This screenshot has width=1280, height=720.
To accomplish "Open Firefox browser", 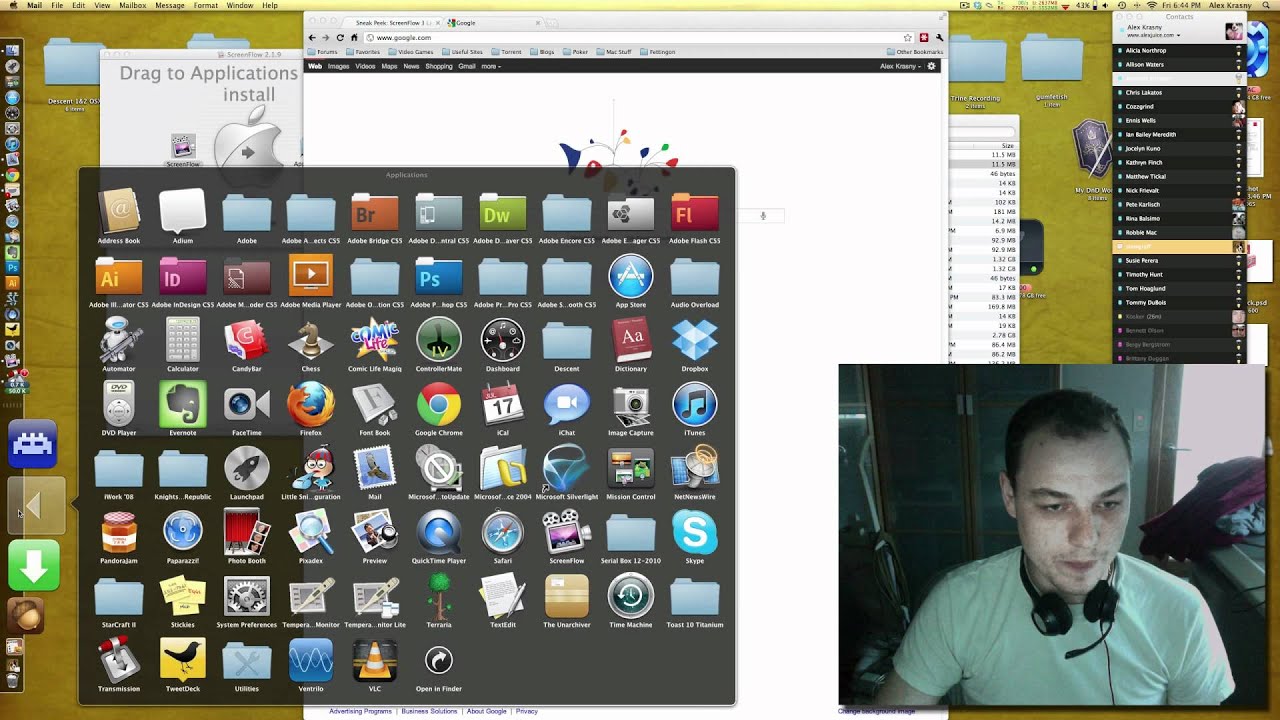I will 311,405.
